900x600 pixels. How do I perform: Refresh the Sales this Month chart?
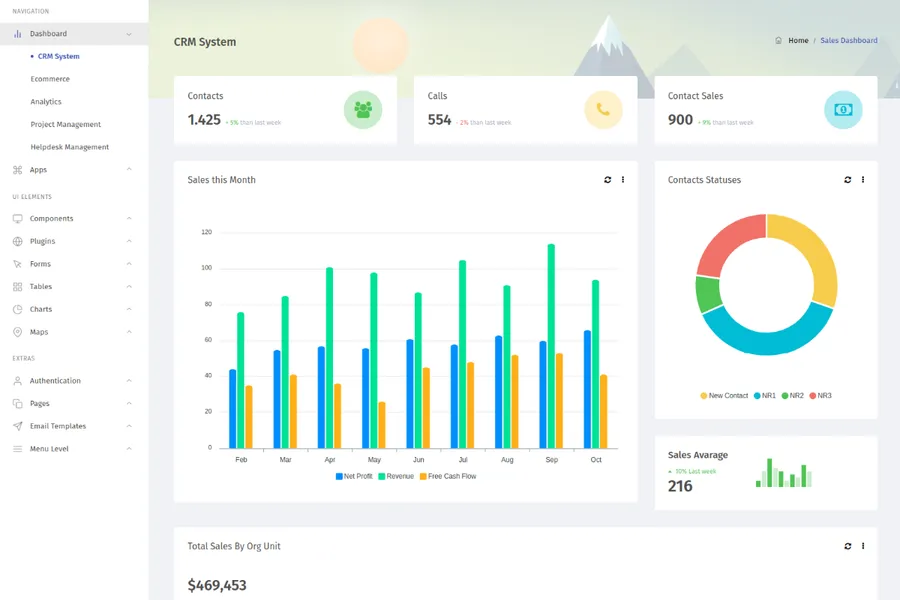(607, 180)
